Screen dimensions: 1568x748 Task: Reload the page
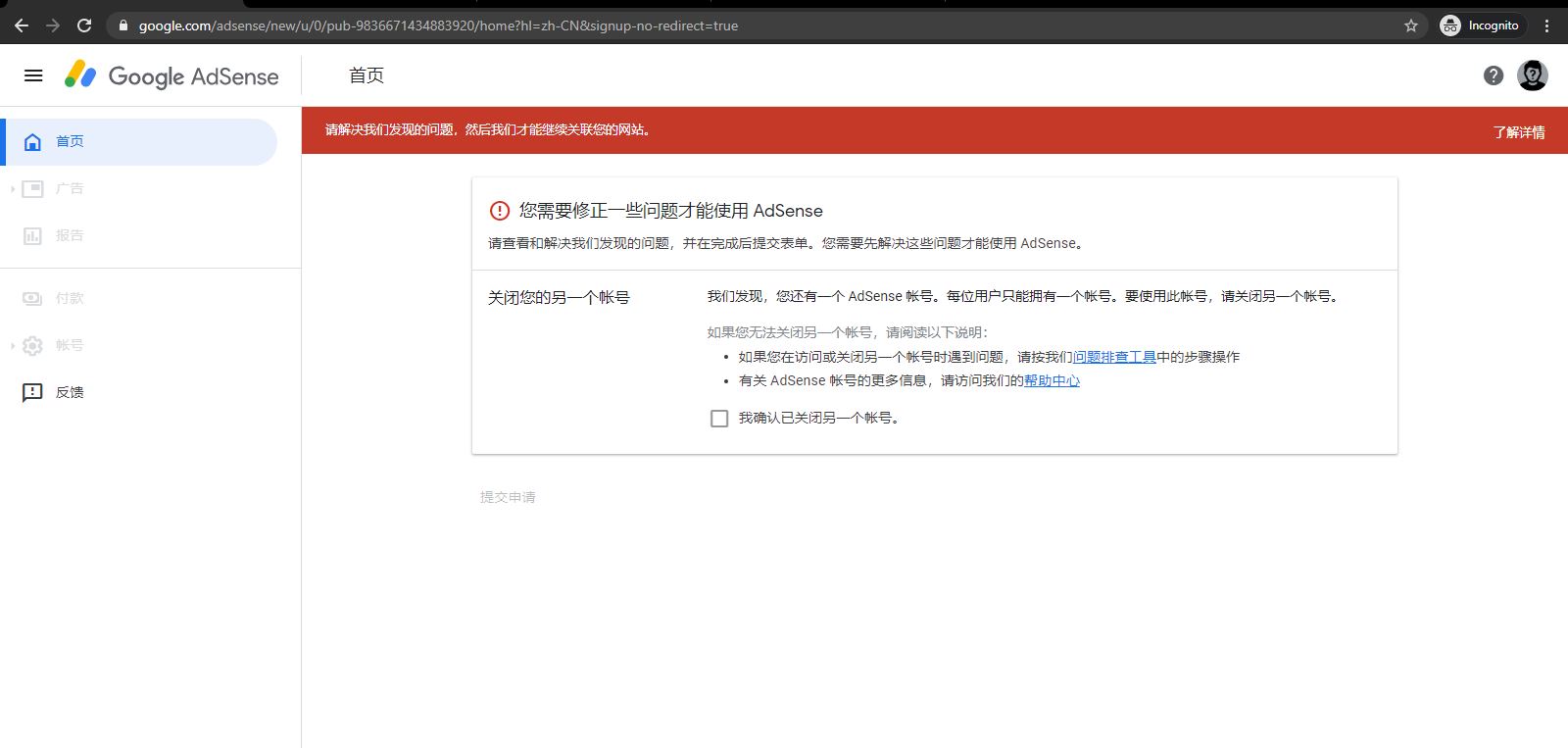pos(84,25)
